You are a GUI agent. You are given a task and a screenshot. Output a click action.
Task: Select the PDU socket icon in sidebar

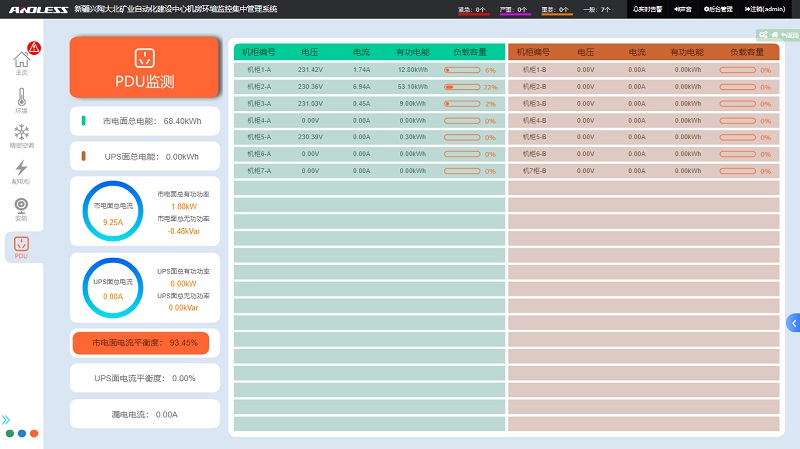click(21, 247)
